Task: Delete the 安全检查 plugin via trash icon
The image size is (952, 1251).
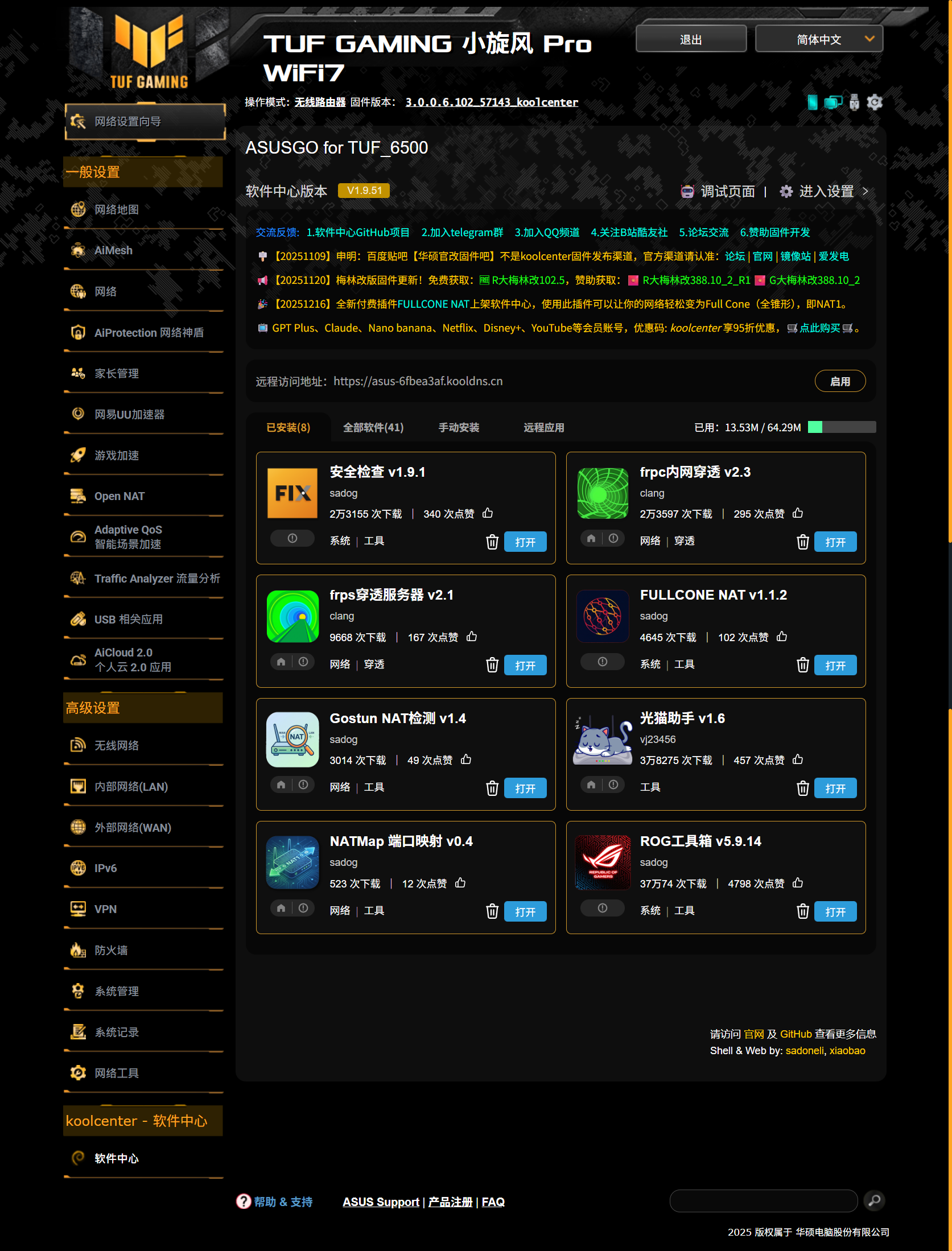Action: click(x=492, y=542)
